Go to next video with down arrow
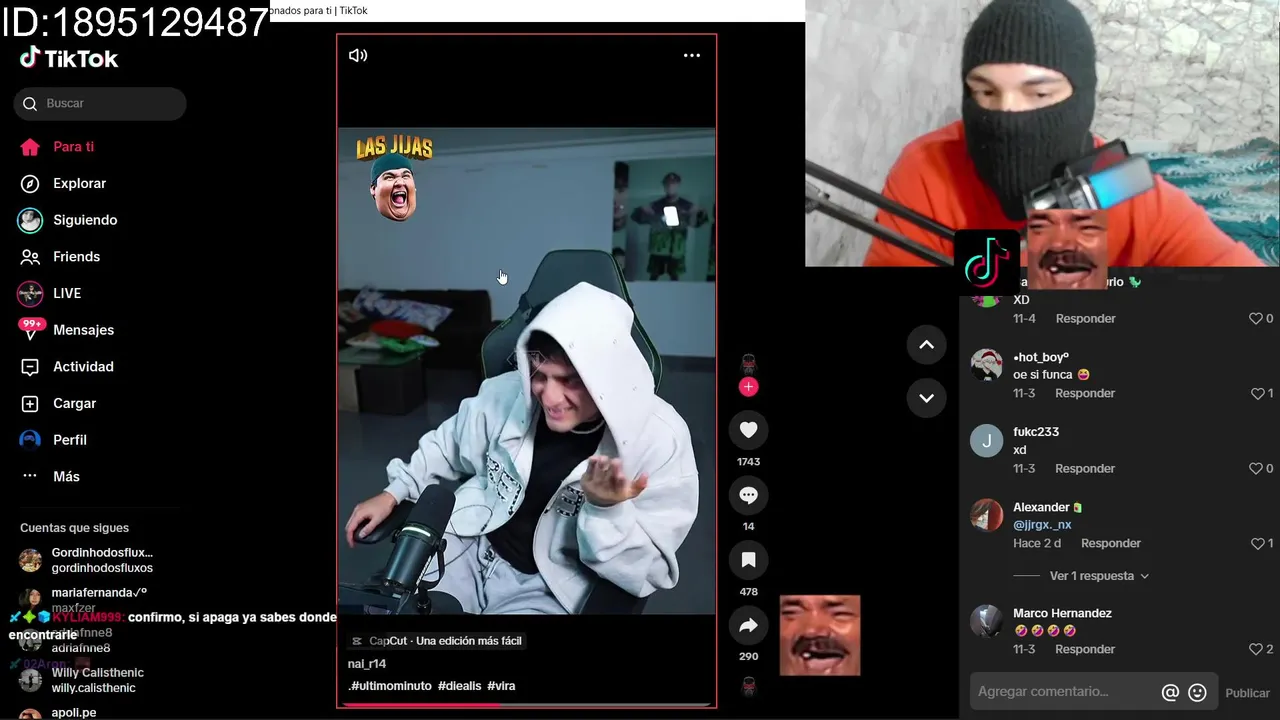1280x720 pixels. click(927, 398)
